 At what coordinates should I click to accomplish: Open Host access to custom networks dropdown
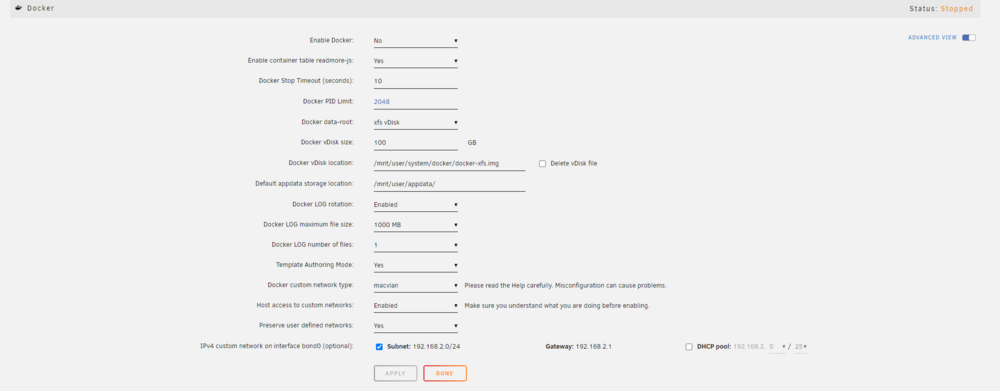point(416,306)
